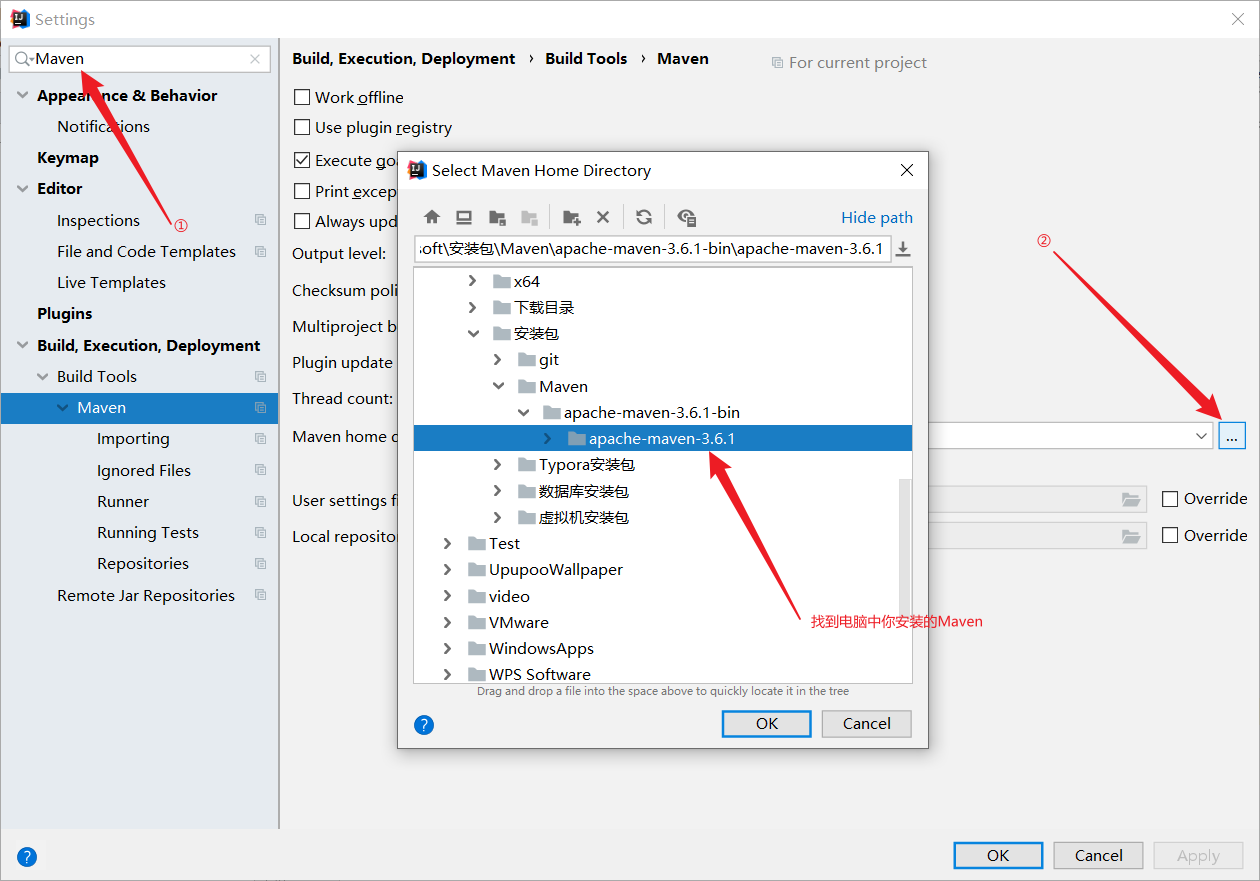Viewport: 1260px width, 881px height.
Task: Enable Print exception stack traces checkbox
Action: 302,191
